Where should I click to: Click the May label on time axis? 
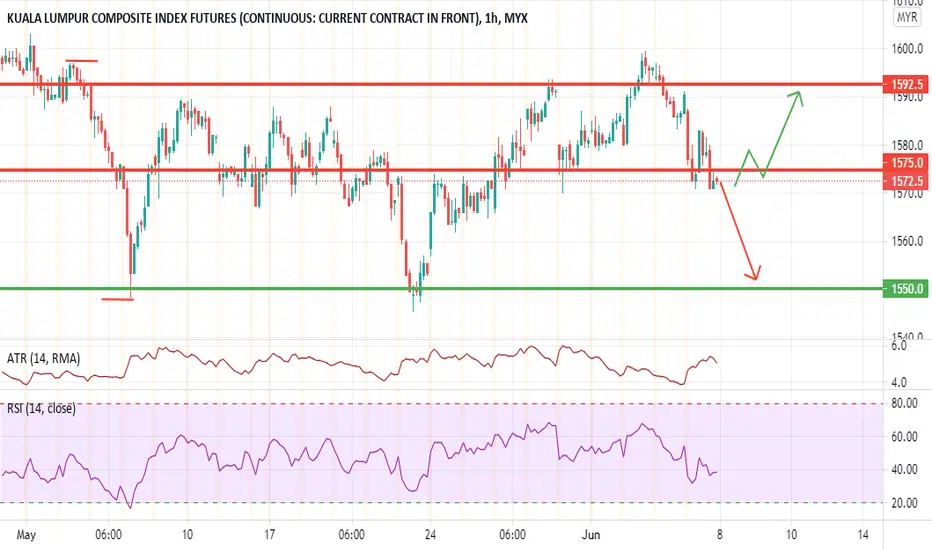[26, 535]
